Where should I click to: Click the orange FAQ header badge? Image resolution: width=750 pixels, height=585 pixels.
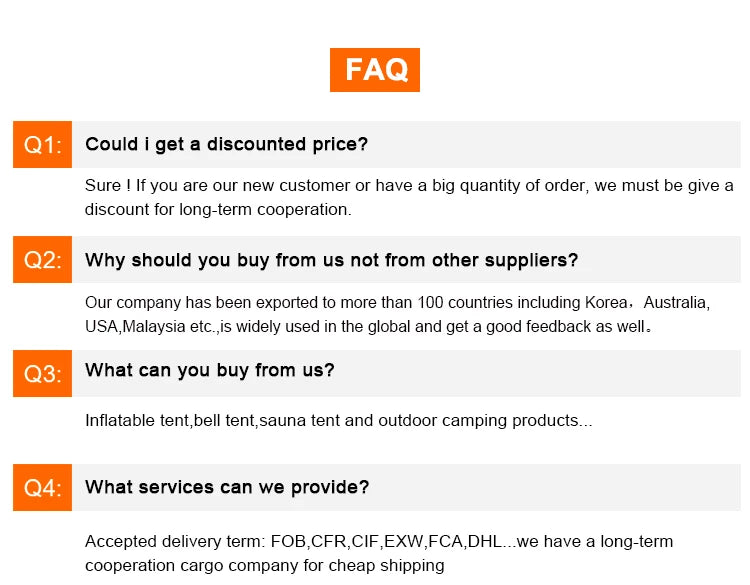[375, 70]
